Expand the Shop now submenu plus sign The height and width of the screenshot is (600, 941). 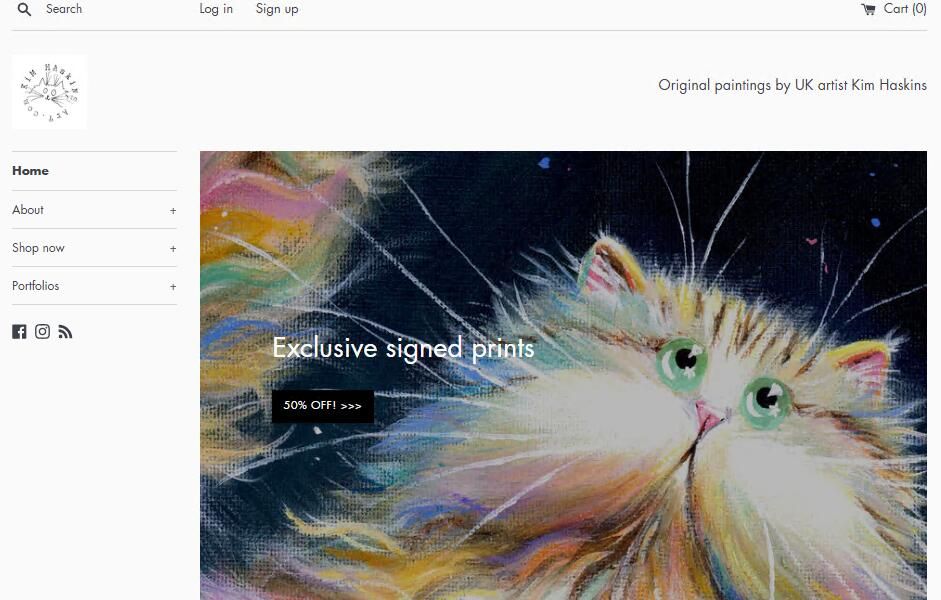coord(173,248)
